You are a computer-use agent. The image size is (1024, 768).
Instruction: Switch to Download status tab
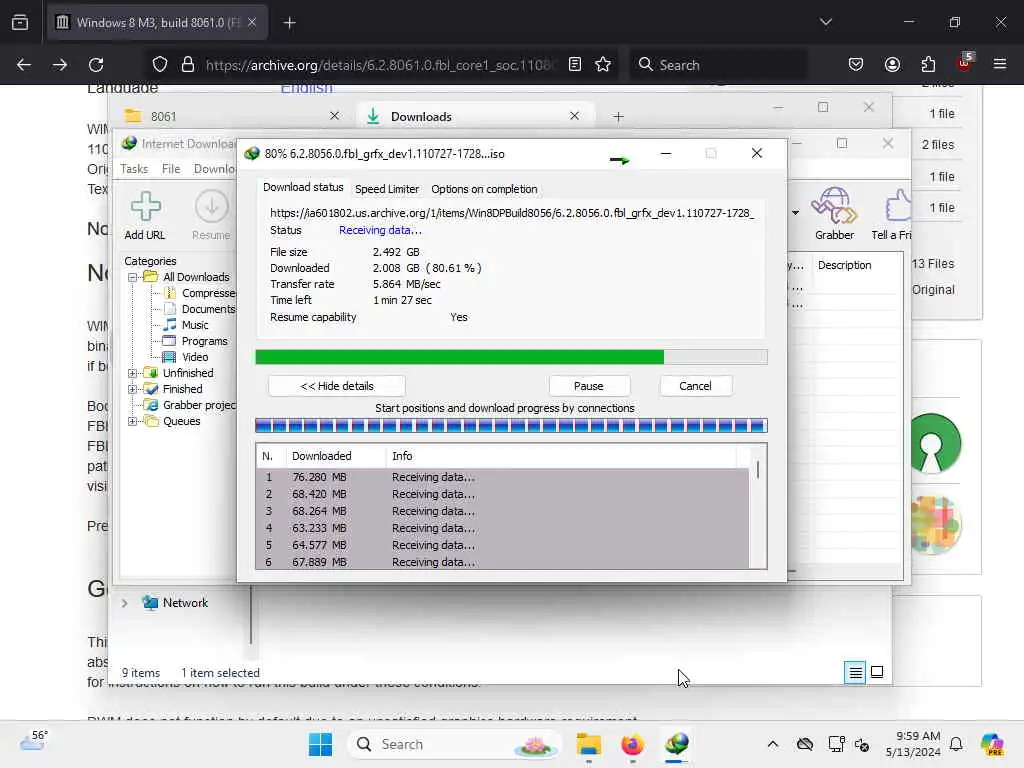click(x=303, y=187)
